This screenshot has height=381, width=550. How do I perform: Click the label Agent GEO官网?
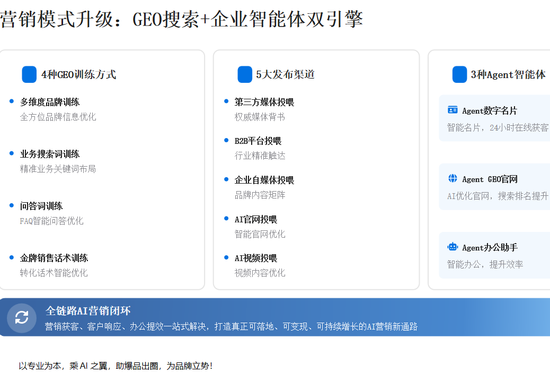point(490,179)
